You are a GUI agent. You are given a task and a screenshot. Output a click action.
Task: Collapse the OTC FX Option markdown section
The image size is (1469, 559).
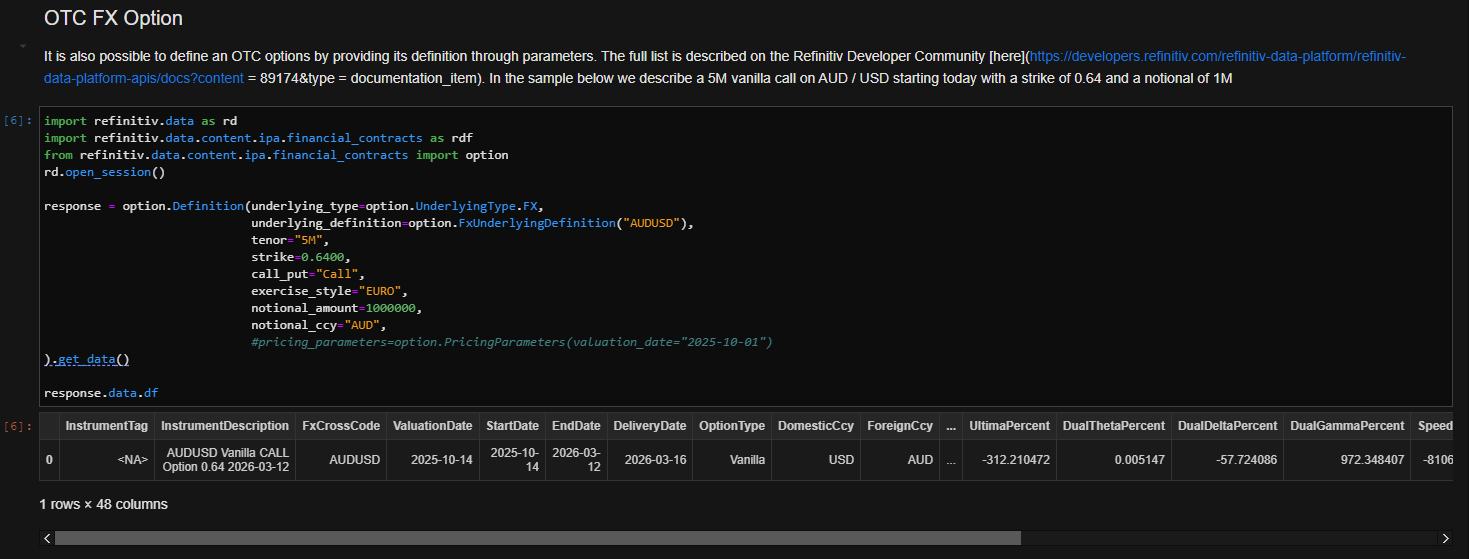(x=22, y=46)
